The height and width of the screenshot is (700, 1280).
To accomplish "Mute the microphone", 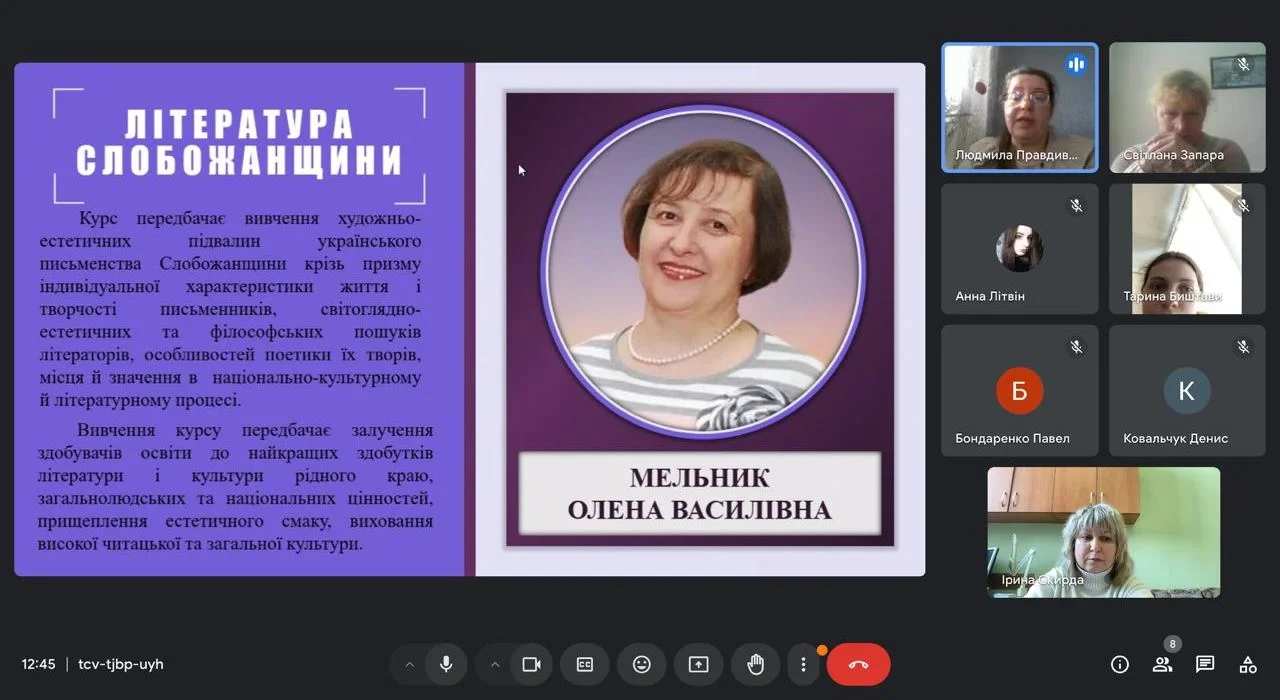I will coord(446,664).
